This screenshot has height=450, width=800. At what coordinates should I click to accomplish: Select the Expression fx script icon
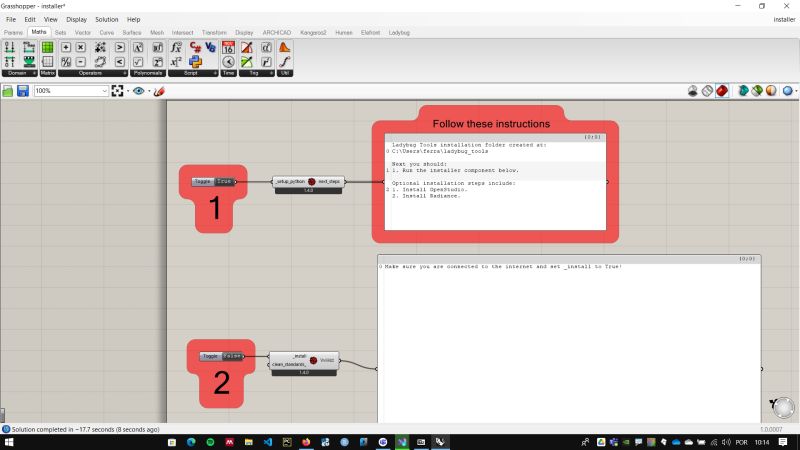pos(176,47)
